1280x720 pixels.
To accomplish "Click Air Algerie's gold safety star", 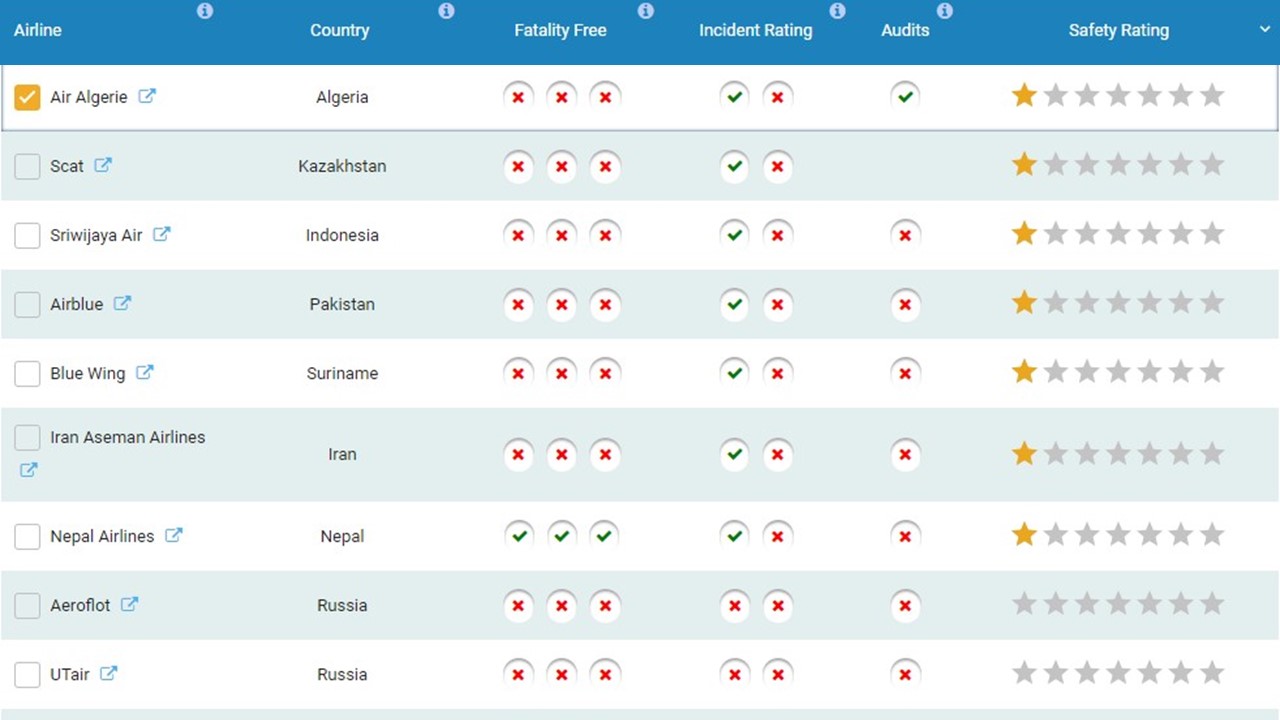I will [x=1024, y=96].
